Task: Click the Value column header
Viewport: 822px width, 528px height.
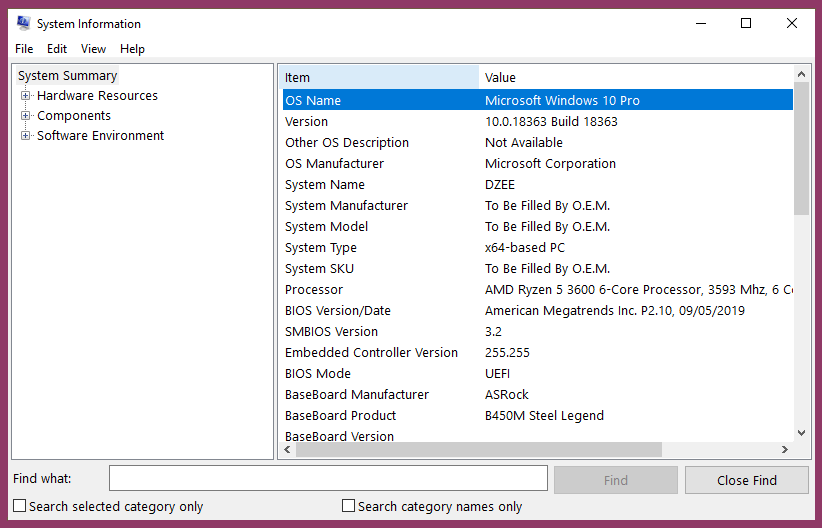Action: tap(635, 77)
